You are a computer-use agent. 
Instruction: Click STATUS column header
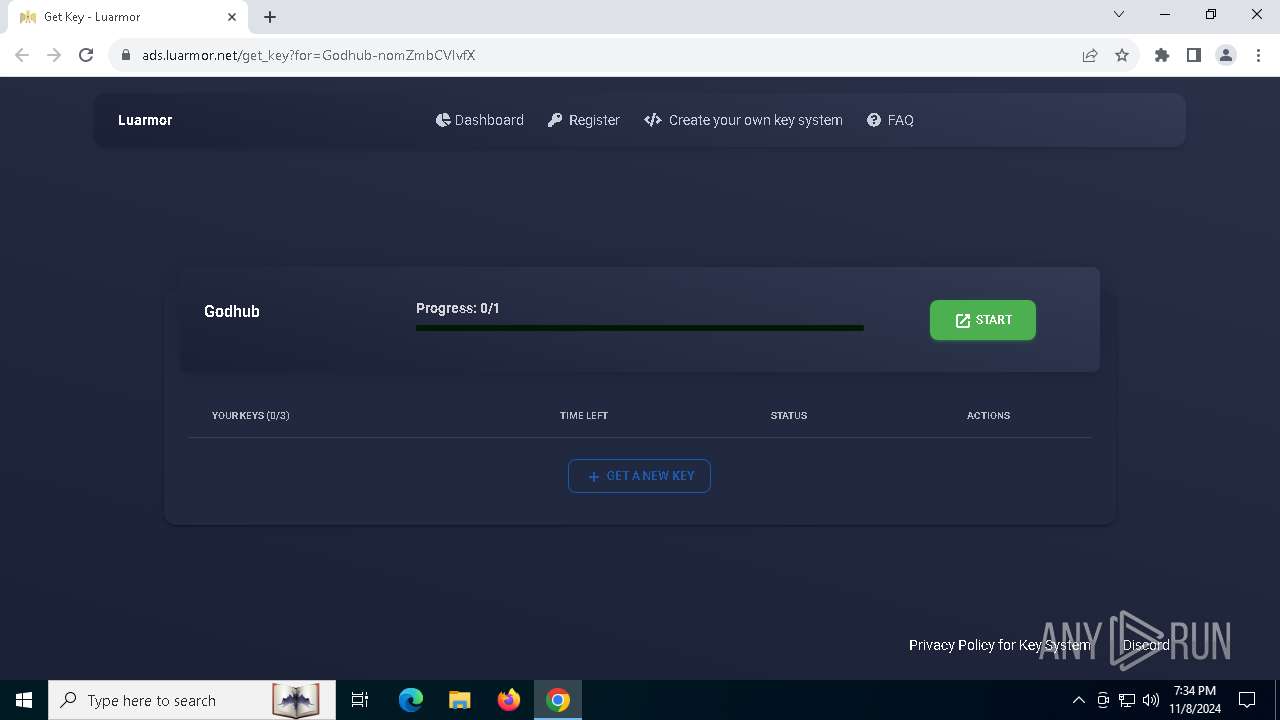tap(789, 415)
